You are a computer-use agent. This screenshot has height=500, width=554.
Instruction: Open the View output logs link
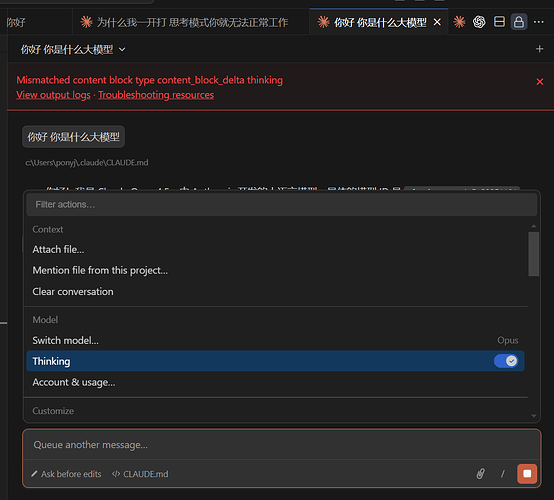click(53, 95)
